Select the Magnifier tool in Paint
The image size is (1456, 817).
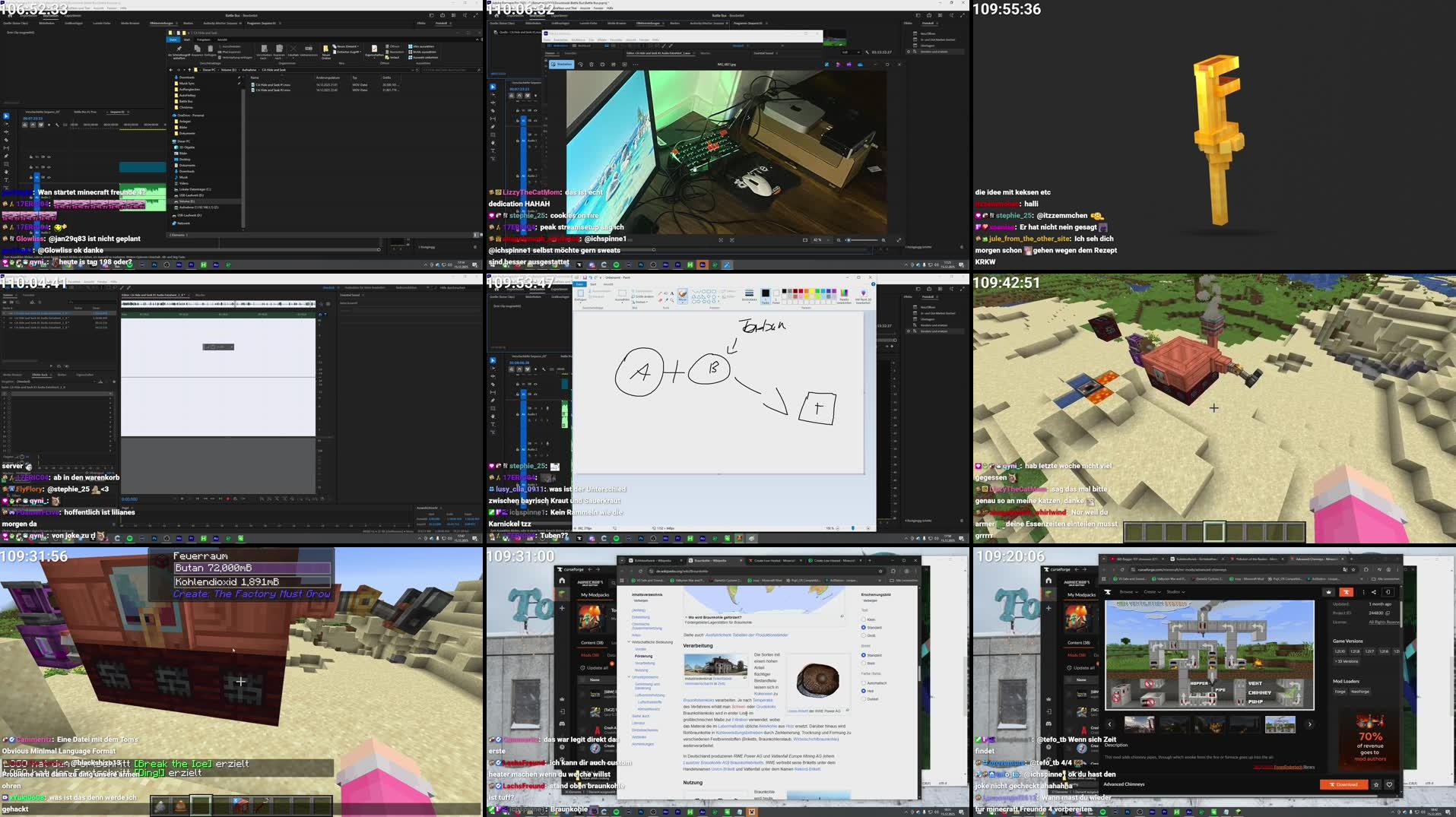click(672, 301)
